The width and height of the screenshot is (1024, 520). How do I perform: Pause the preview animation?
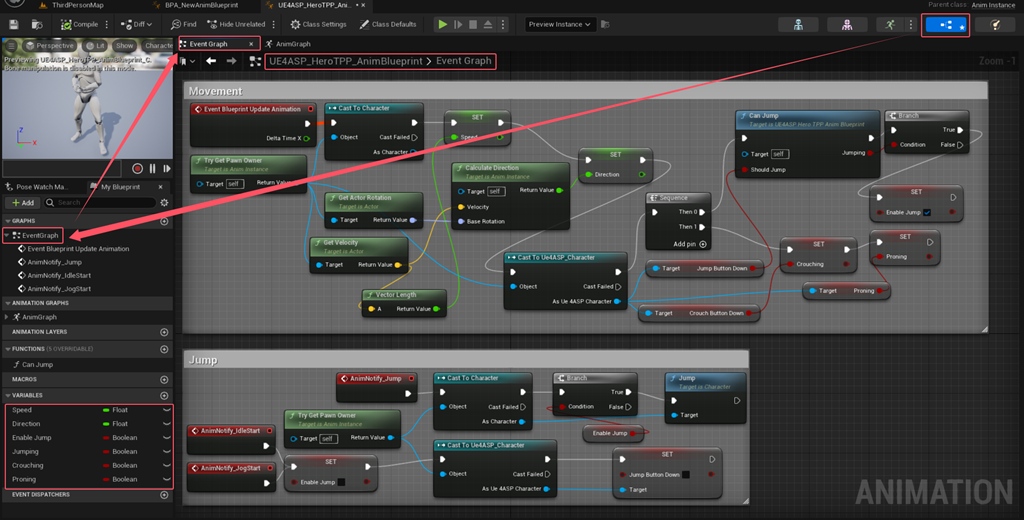[x=152, y=169]
